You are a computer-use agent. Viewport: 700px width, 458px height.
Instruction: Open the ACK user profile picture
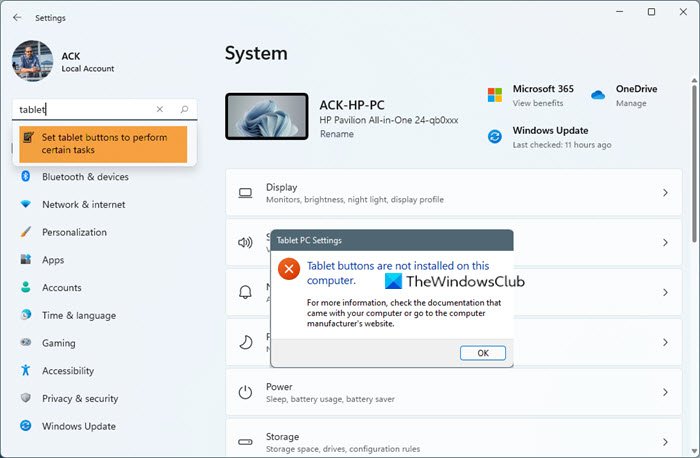(33, 61)
